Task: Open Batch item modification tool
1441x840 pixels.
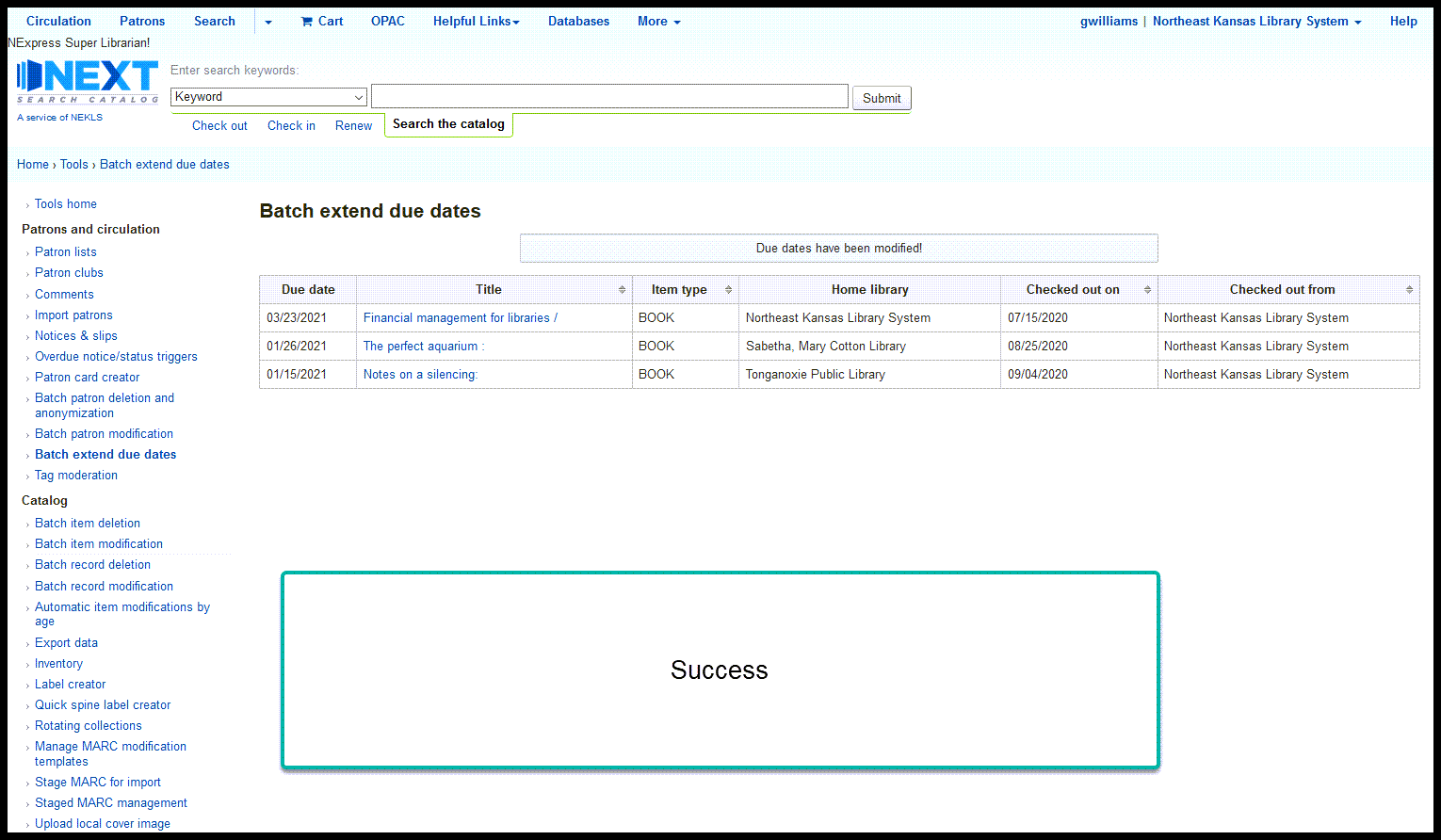Action: 99,543
